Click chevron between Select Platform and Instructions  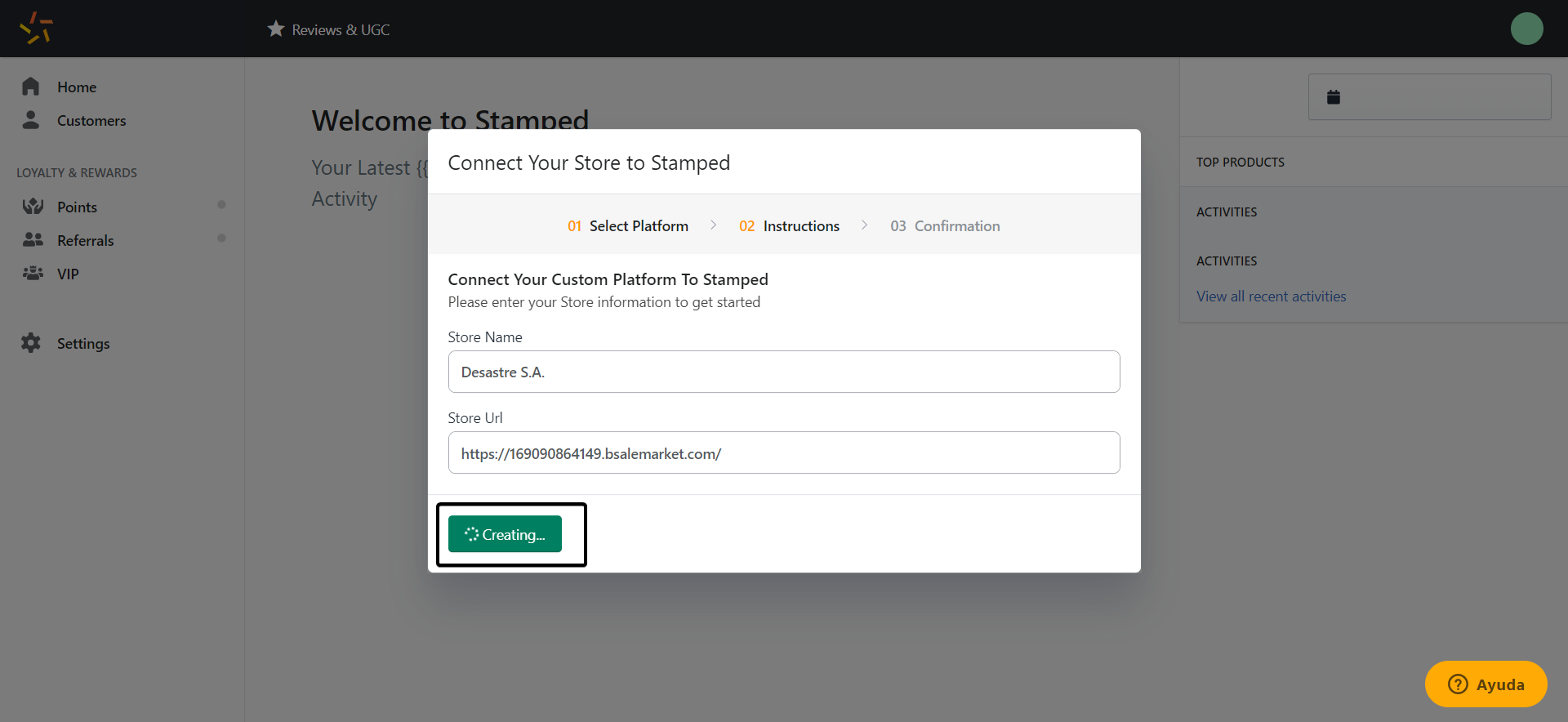click(714, 225)
